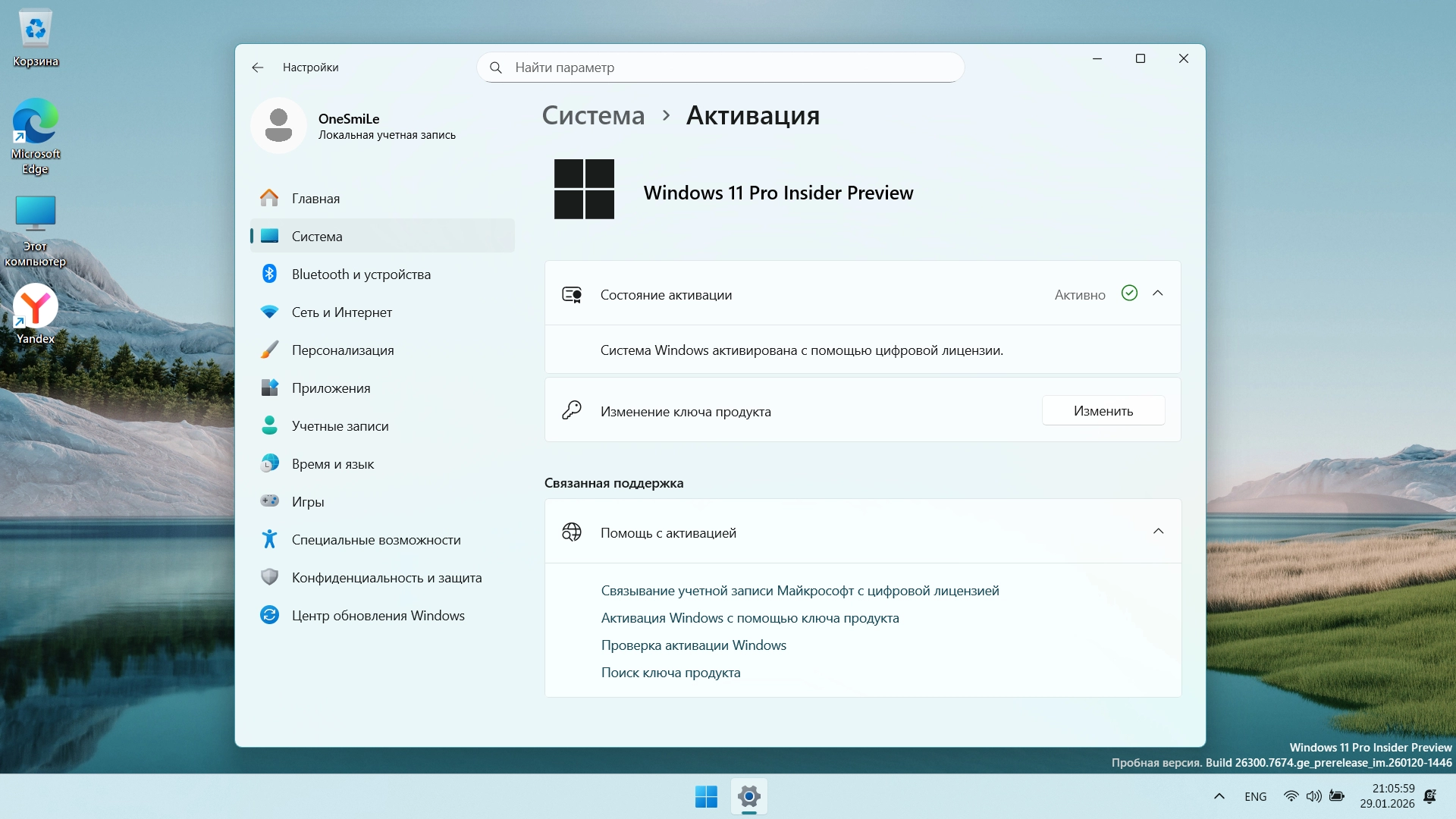The height and width of the screenshot is (819, 1456).
Task: Show hidden tray icons chevron
Action: [1219, 796]
